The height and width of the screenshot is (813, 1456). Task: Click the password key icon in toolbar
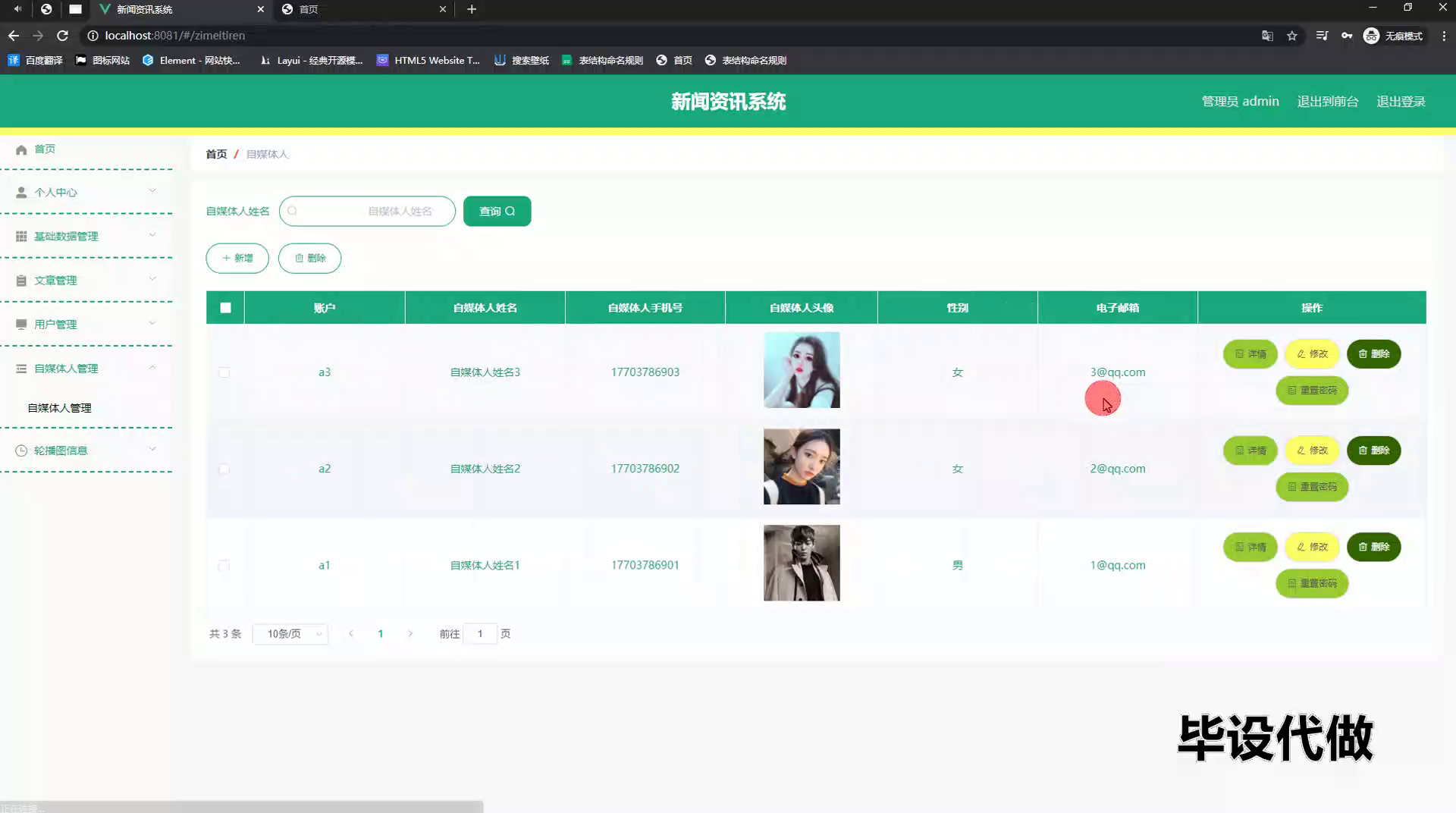1347,36
